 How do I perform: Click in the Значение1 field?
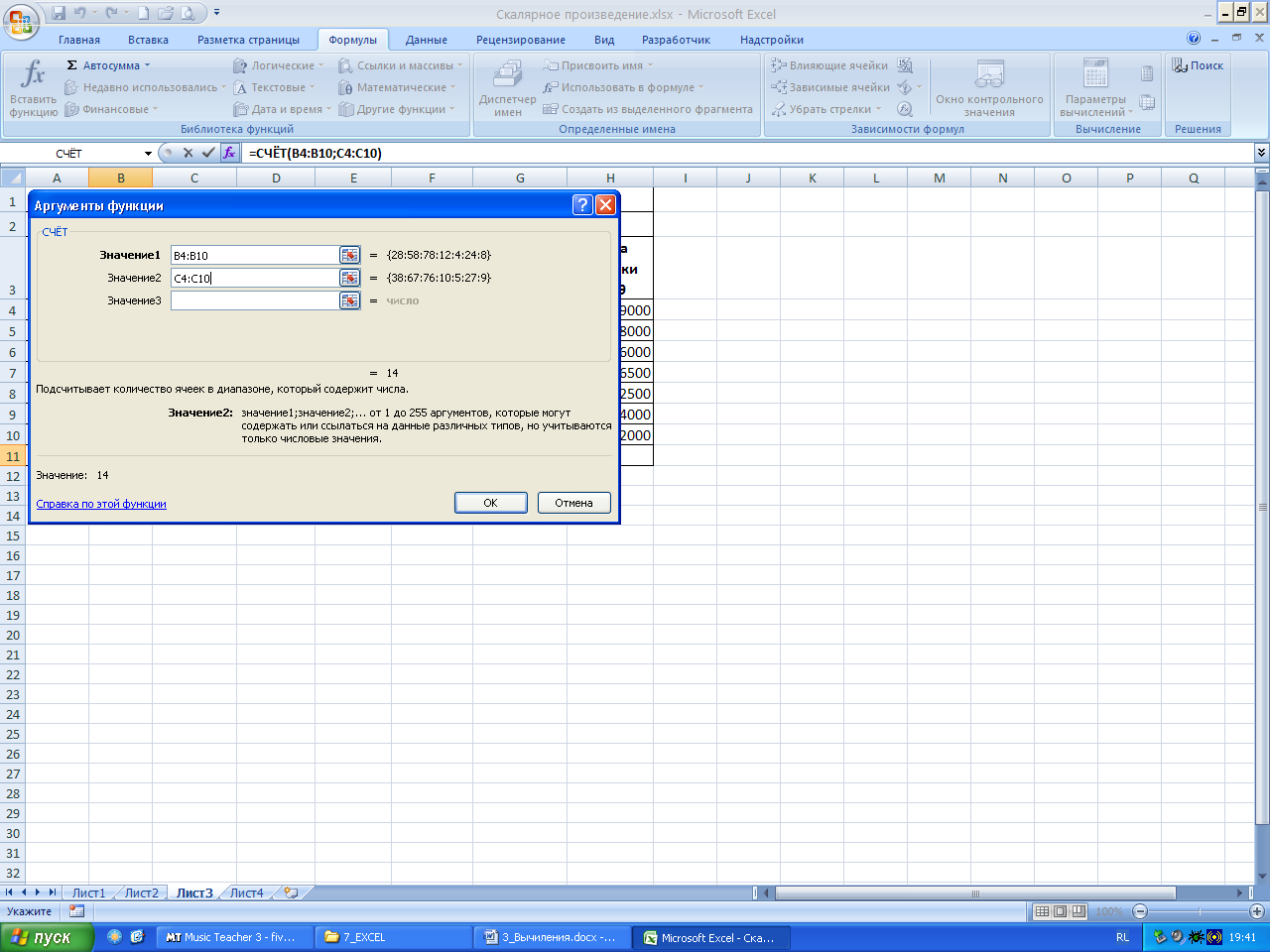tap(255, 255)
